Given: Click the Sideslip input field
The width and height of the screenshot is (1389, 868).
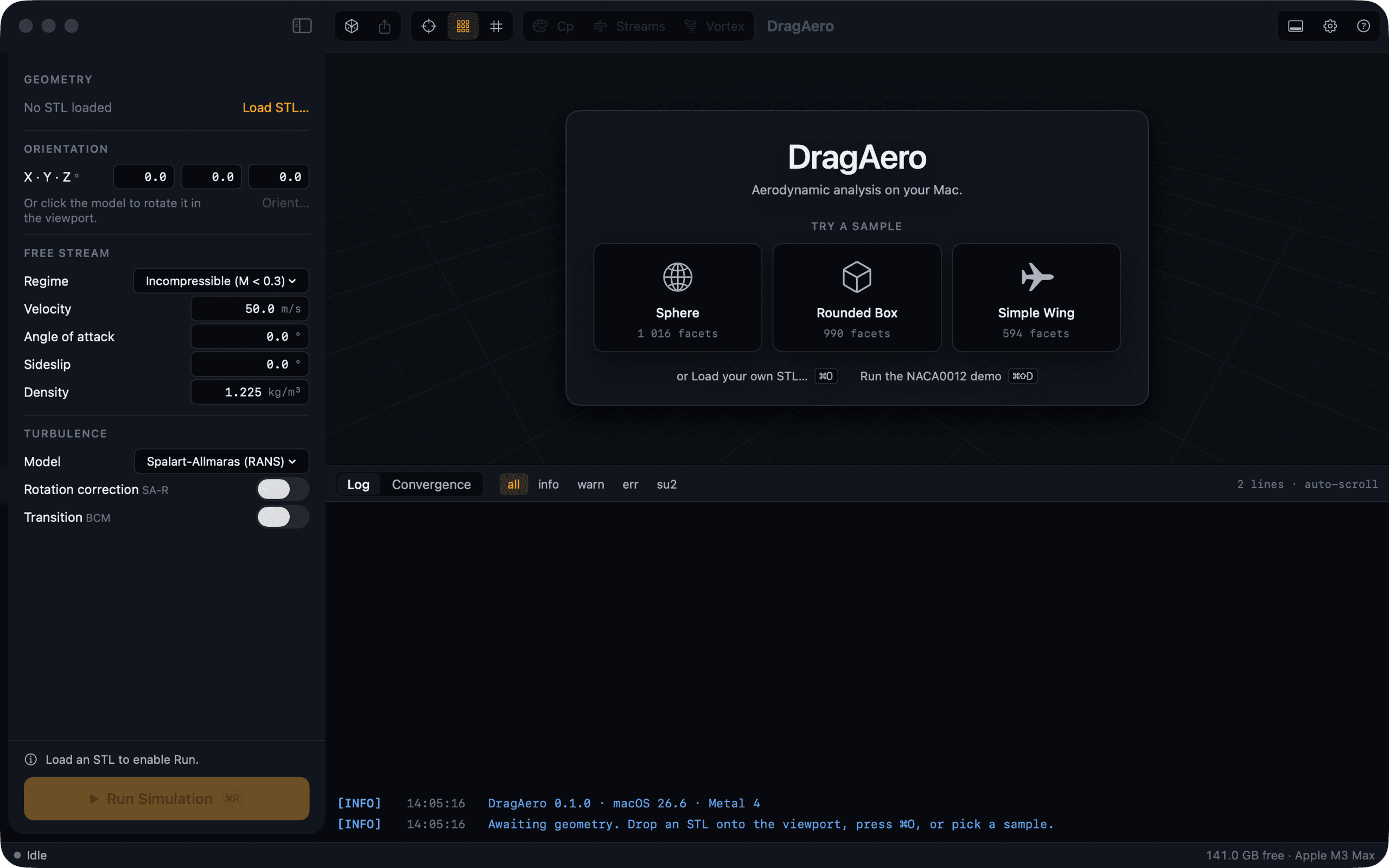Looking at the screenshot, I should 250,365.
